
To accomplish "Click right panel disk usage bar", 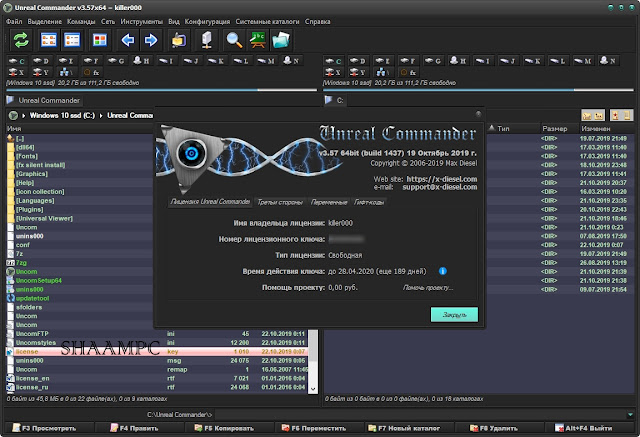I will click(x=478, y=90).
